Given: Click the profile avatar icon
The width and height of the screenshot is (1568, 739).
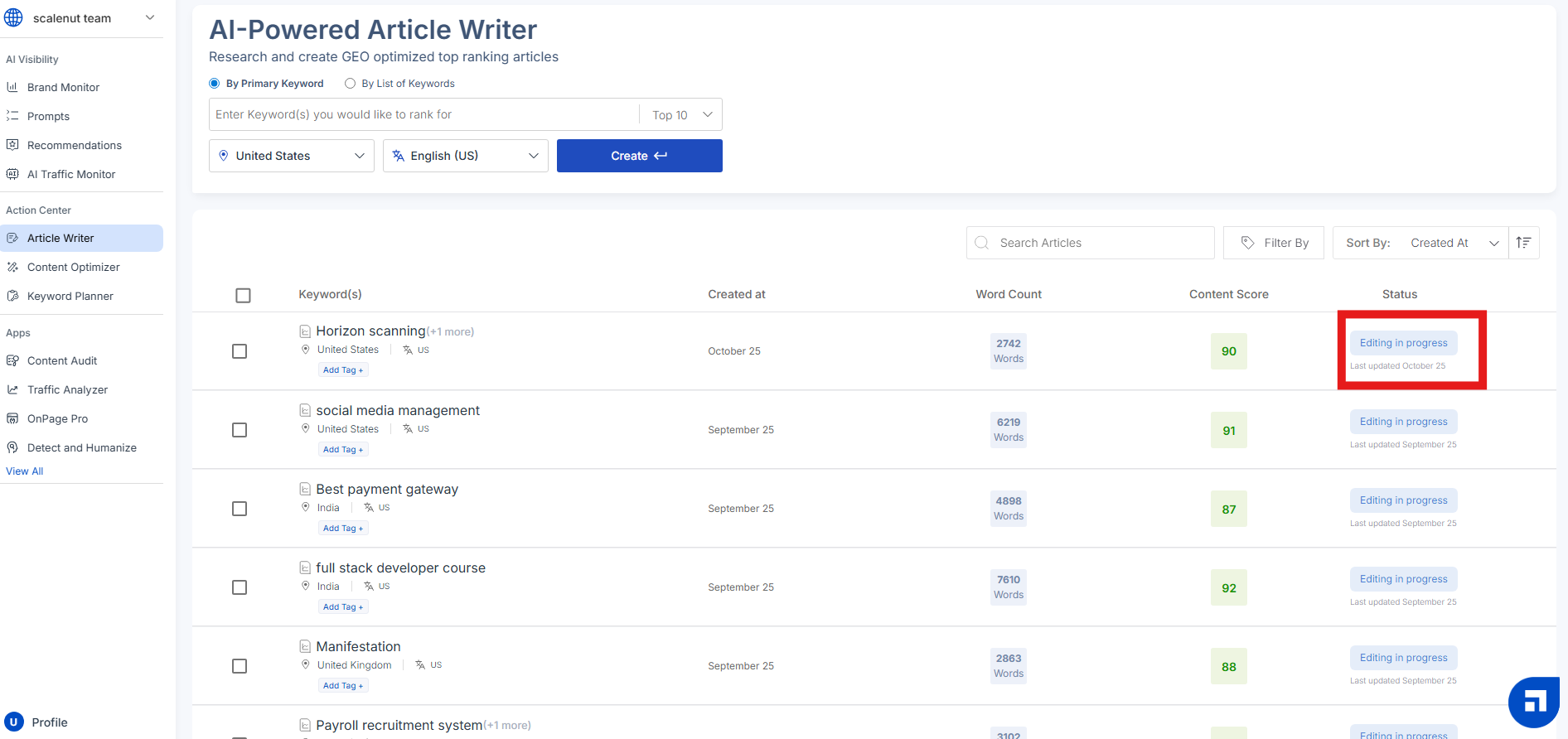Looking at the screenshot, I should [x=14, y=722].
